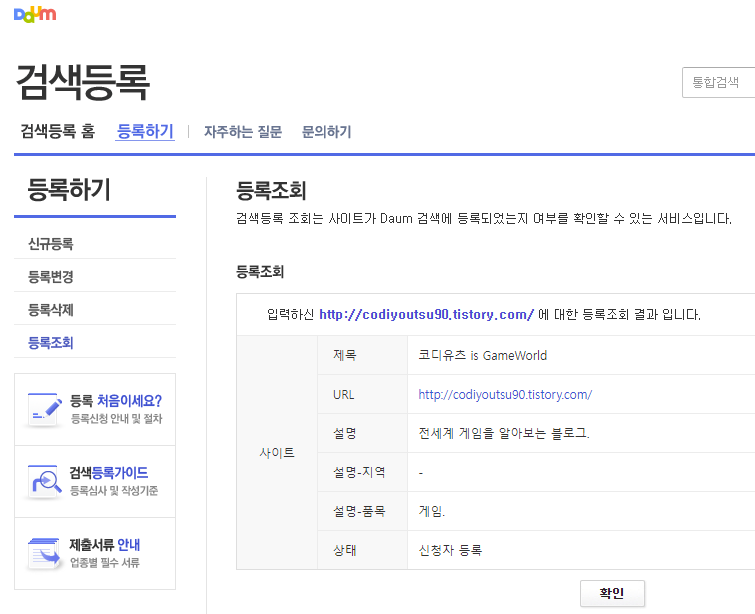The width and height of the screenshot is (755, 614).
Task: Click the 제출서류 안내 banner text
Action: pos(104,545)
